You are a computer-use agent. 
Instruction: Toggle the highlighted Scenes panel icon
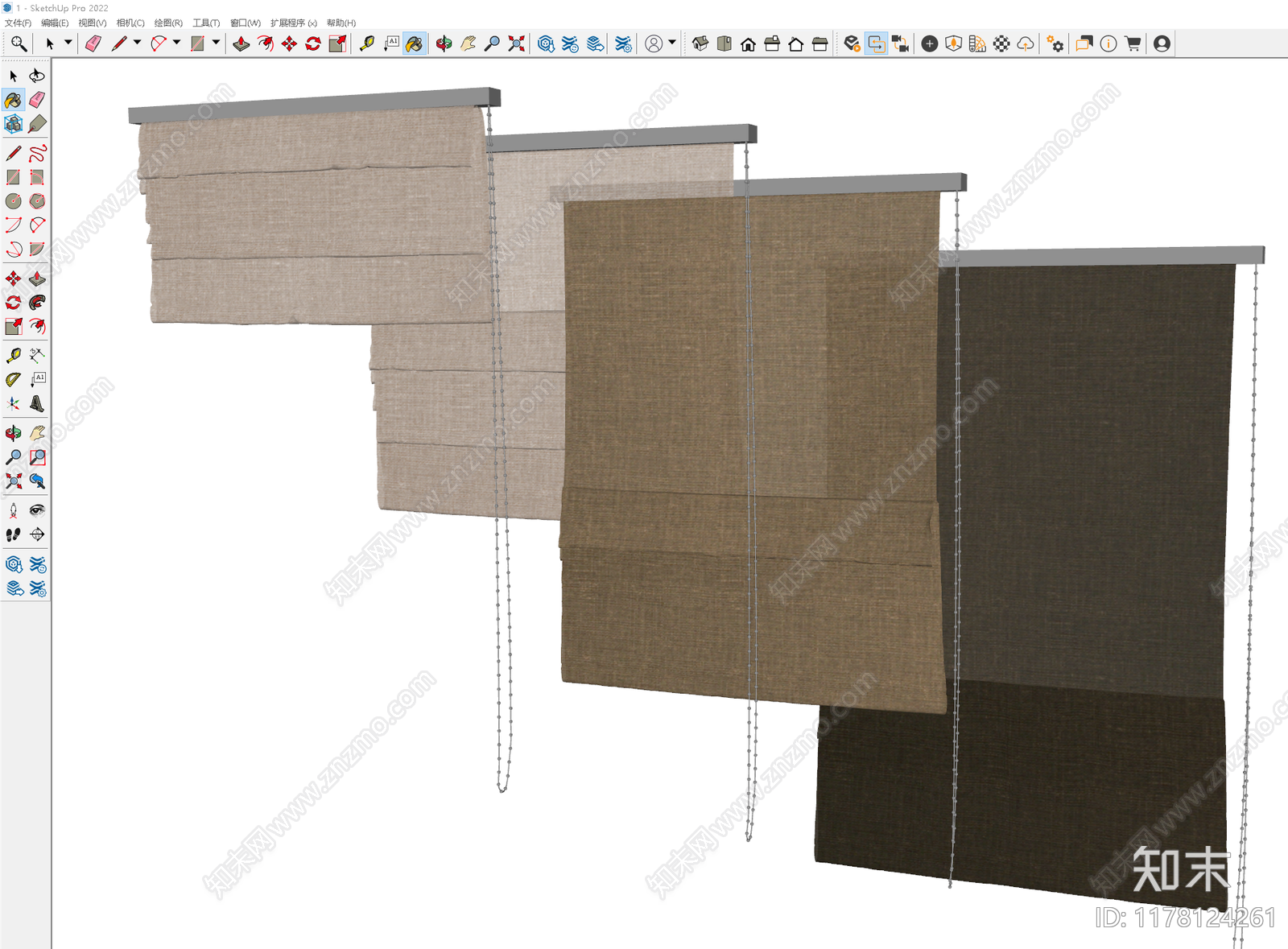point(876,43)
